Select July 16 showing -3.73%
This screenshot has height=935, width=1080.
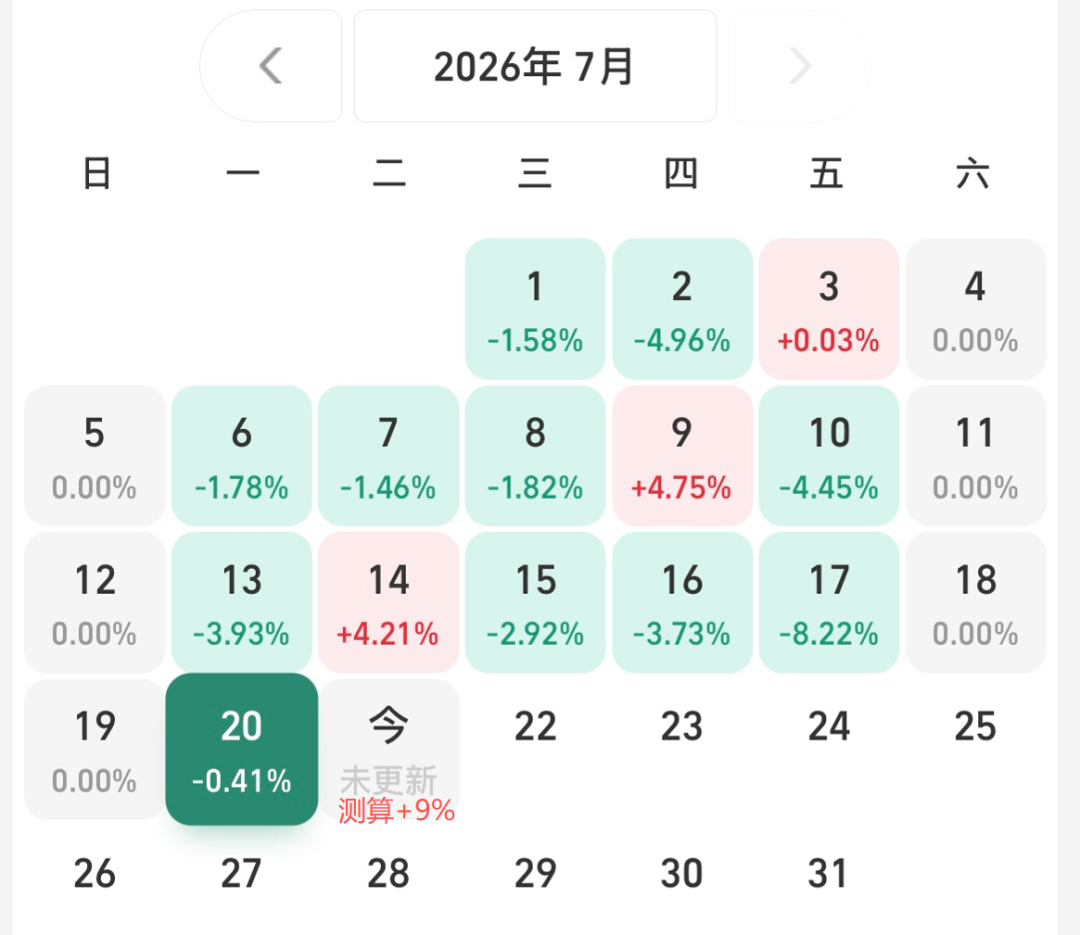coord(682,602)
